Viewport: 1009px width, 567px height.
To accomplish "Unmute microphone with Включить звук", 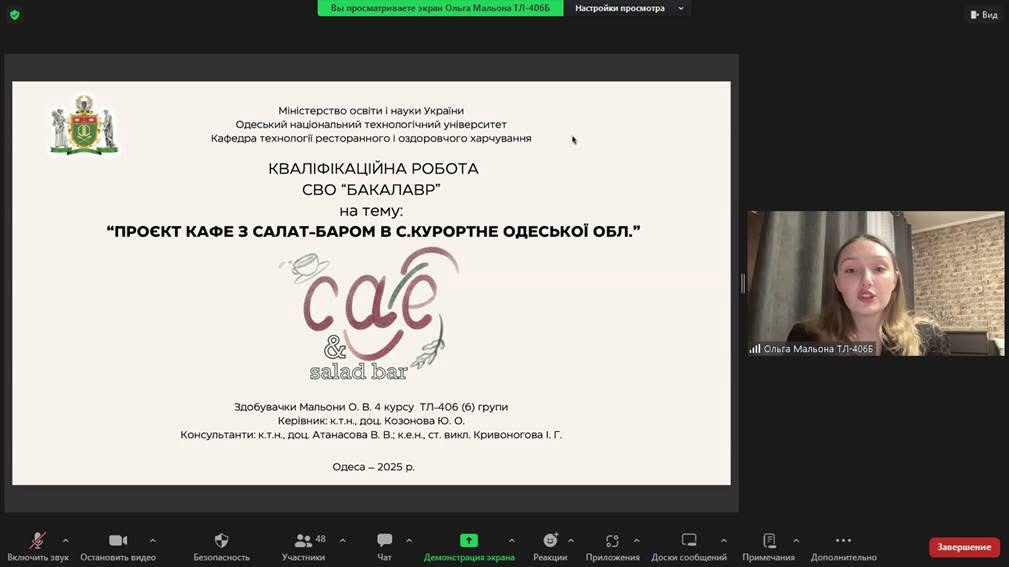I will pyautogui.click(x=38, y=546).
